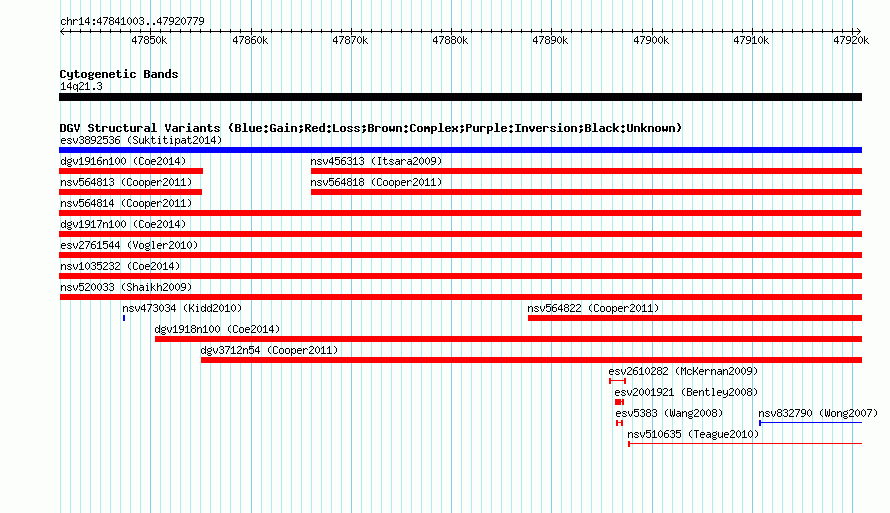Open the esv2761544 (Vogler2010) label
This screenshot has height=513, width=890.
coord(129,245)
